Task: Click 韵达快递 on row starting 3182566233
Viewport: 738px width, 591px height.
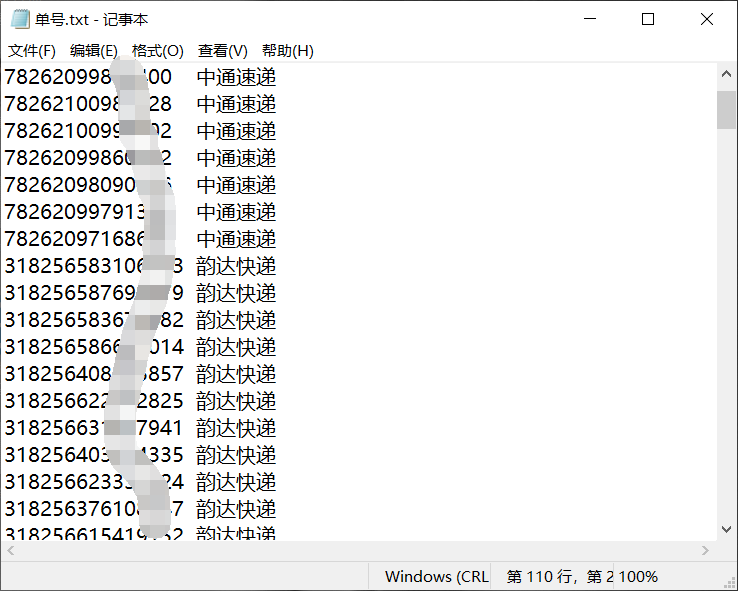Action: [x=236, y=483]
